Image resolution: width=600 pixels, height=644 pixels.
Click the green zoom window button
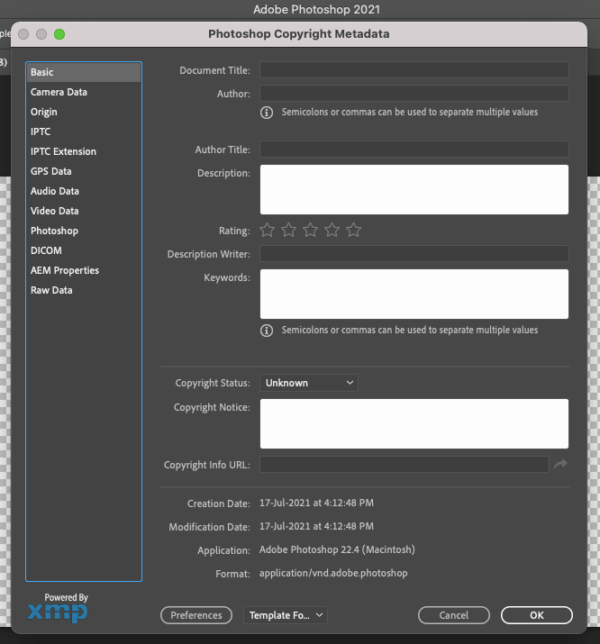(60, 34)
